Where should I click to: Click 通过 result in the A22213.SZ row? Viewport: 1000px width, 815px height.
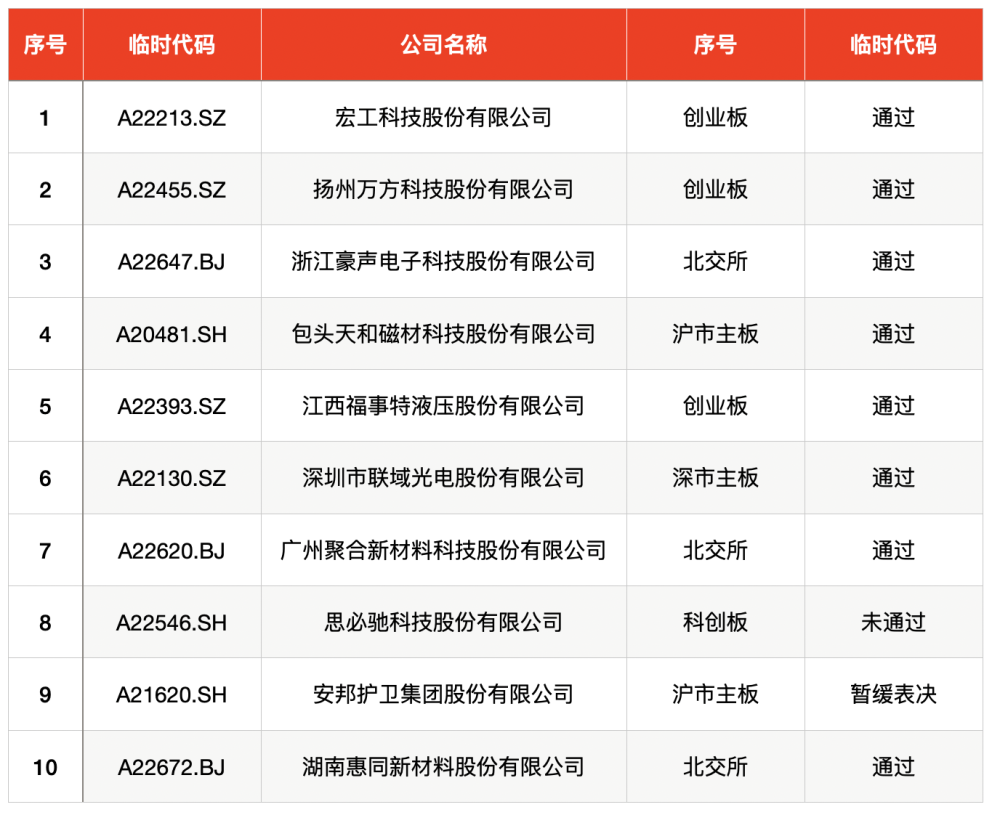893,117
